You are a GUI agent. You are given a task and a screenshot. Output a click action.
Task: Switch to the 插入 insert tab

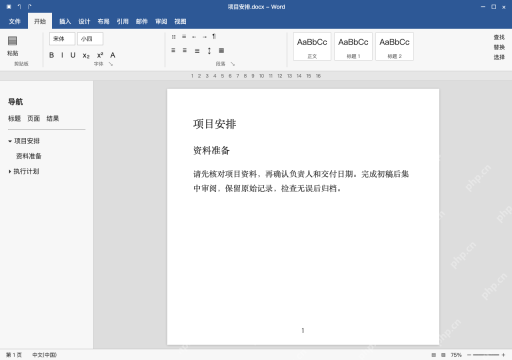point(65,21)
